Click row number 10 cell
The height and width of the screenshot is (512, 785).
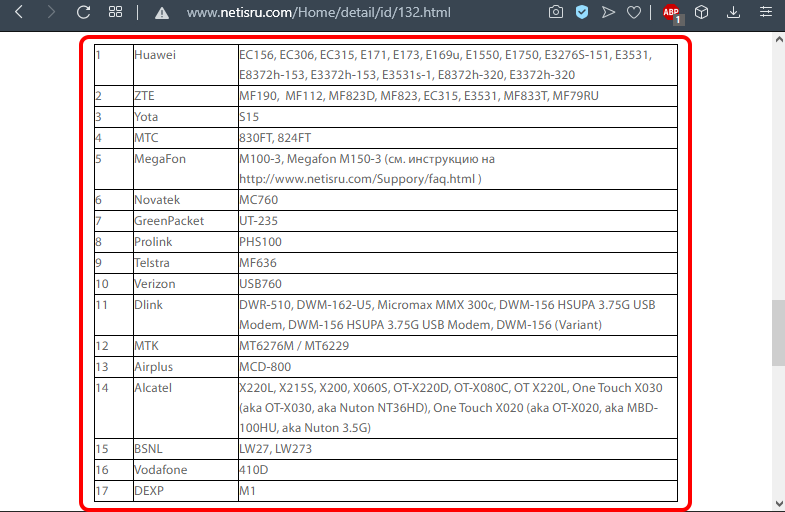[114, 284]
